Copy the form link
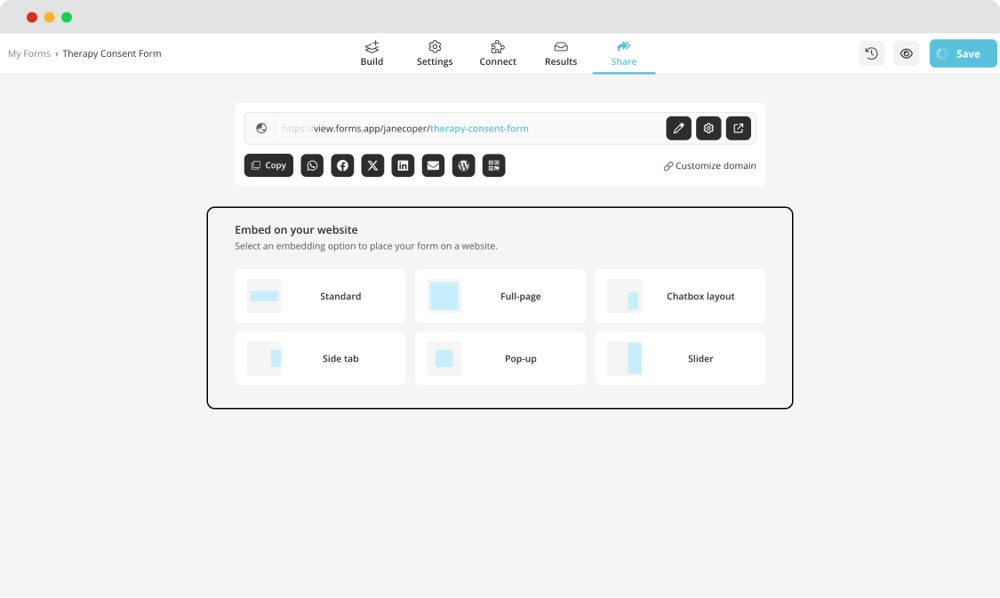 tap(268, 166)
